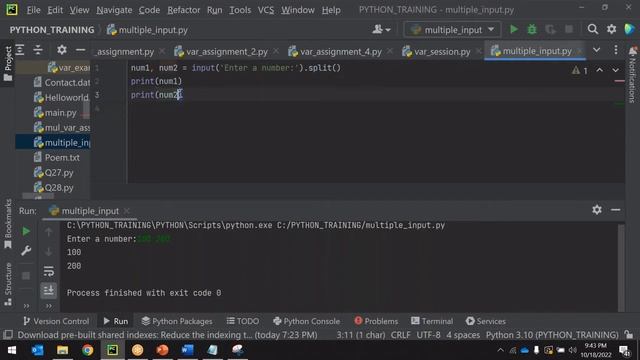Close the multiple_input Run tab
Screen dimensions: 640x360
click(127, 211)
